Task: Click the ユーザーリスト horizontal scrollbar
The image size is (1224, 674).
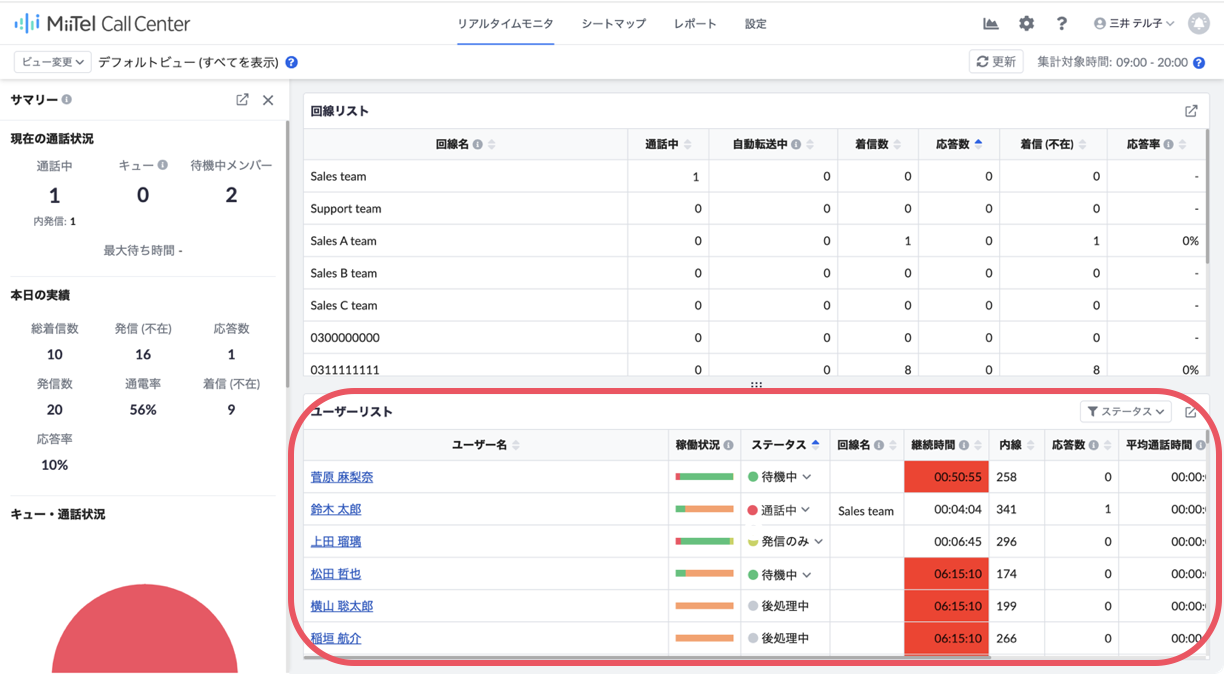Action: (647, 657)
